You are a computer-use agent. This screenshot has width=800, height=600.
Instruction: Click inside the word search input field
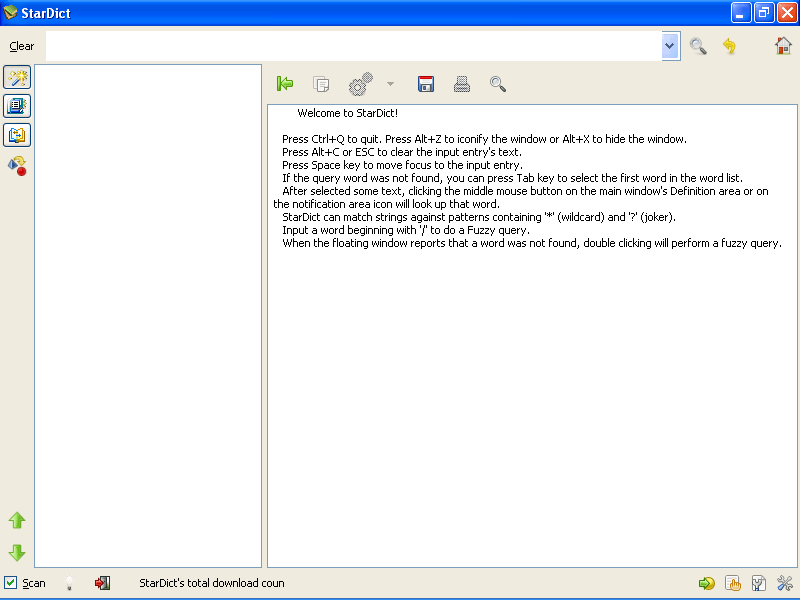[x=350, y=46]
